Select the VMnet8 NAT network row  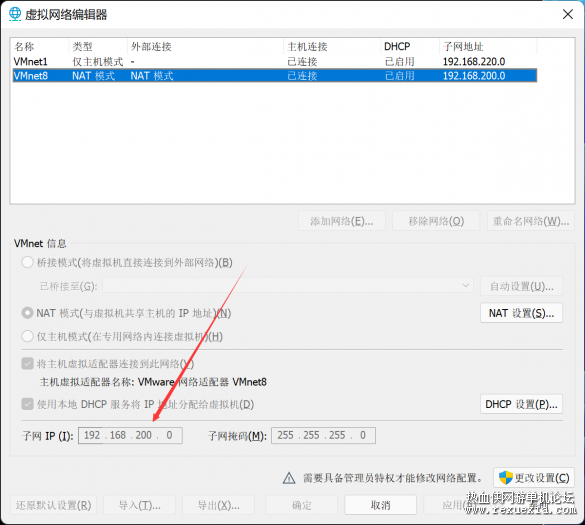(x=275, y=76)
